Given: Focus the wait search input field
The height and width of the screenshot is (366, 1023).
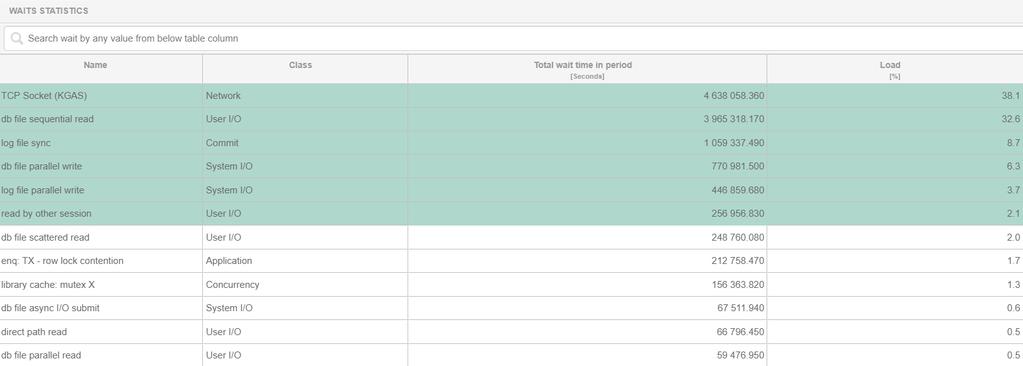Looking at the screenshot, I should point(515,38).
